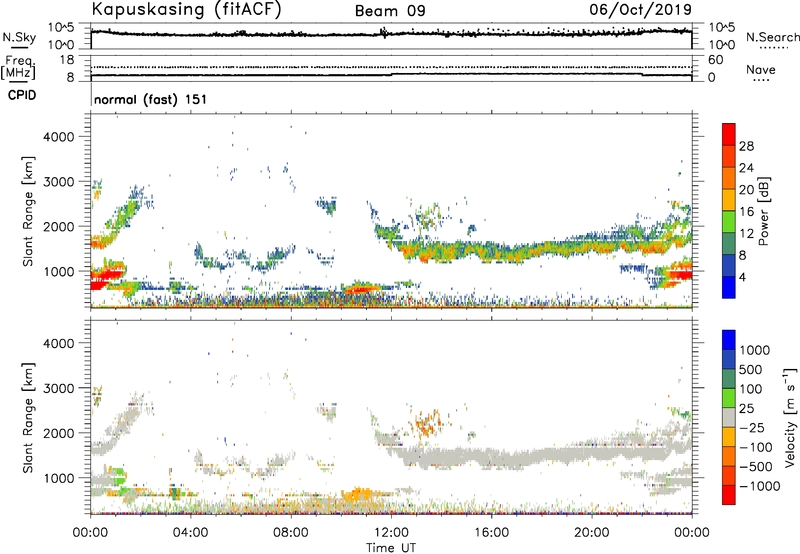Click the 60 tick on Nave axis

coord(715,60)
